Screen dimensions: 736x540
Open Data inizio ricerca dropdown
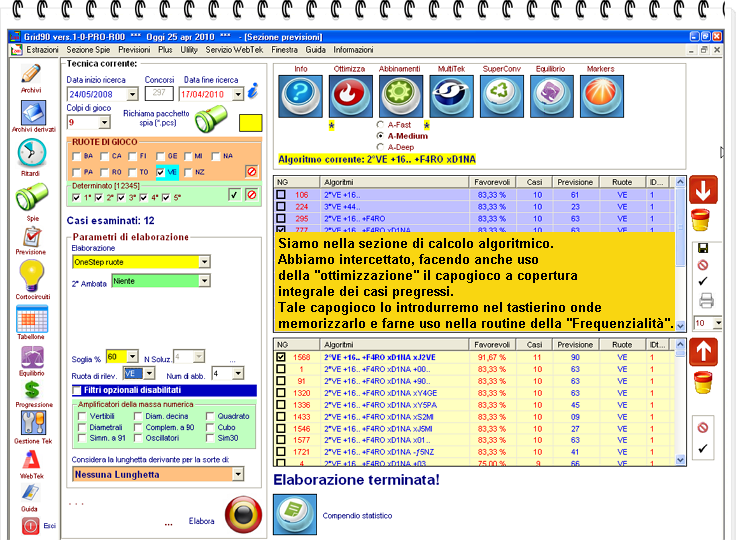(132, 94)
